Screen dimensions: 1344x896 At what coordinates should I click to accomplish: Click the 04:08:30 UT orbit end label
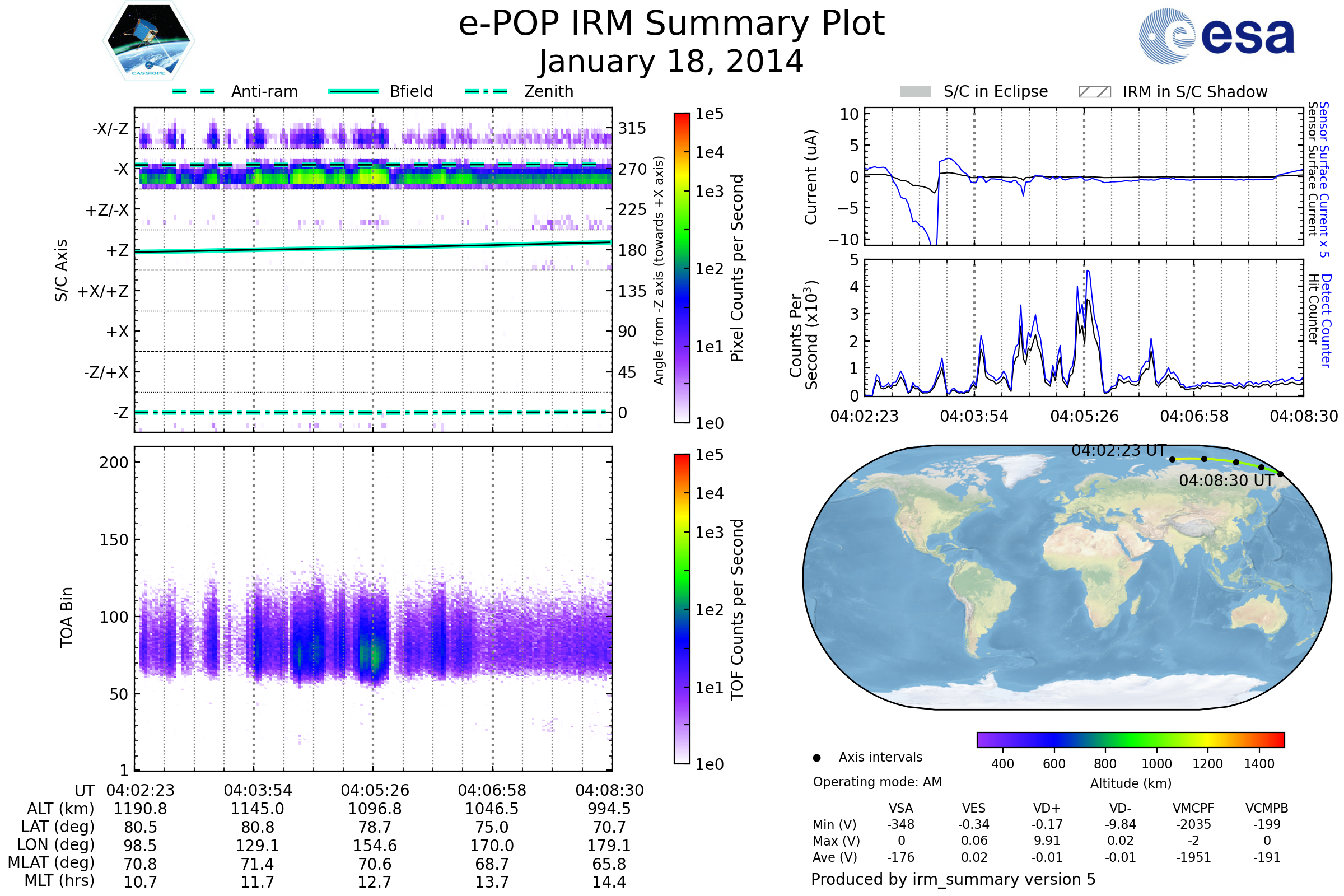point(1226,480)
